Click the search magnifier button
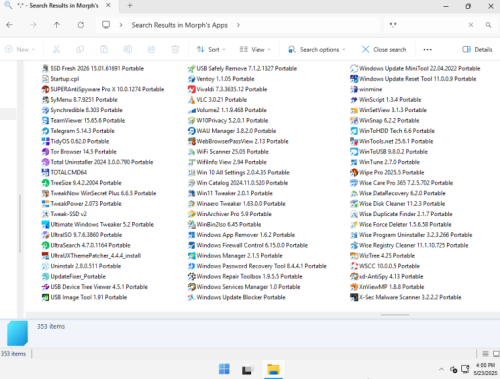 pyautogui.click(x=488, y=25)
